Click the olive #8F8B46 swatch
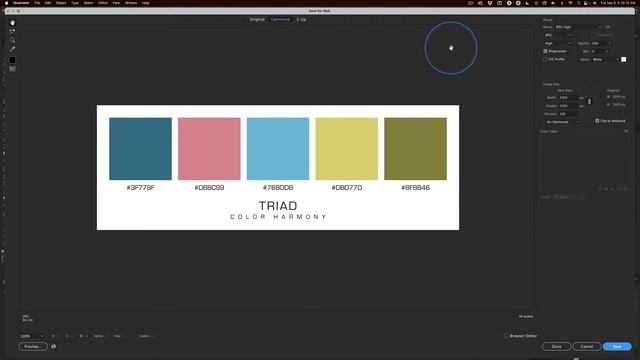 pyautogui.click(x=416, y=149)
